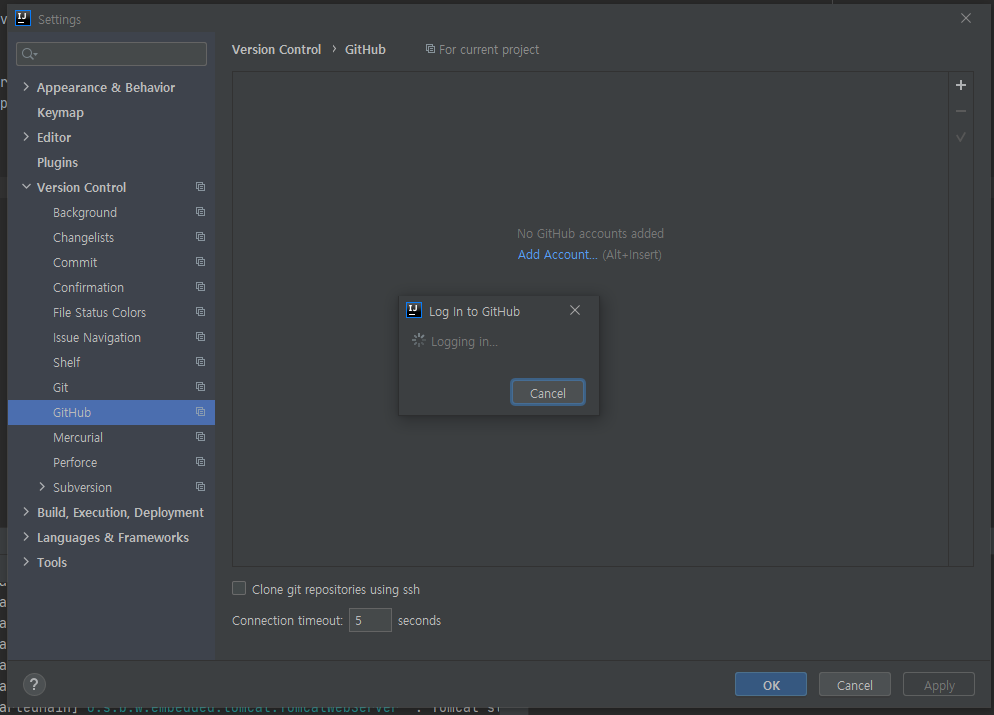
Task: Click project-level icon beside Background
Action: (200, 212)
